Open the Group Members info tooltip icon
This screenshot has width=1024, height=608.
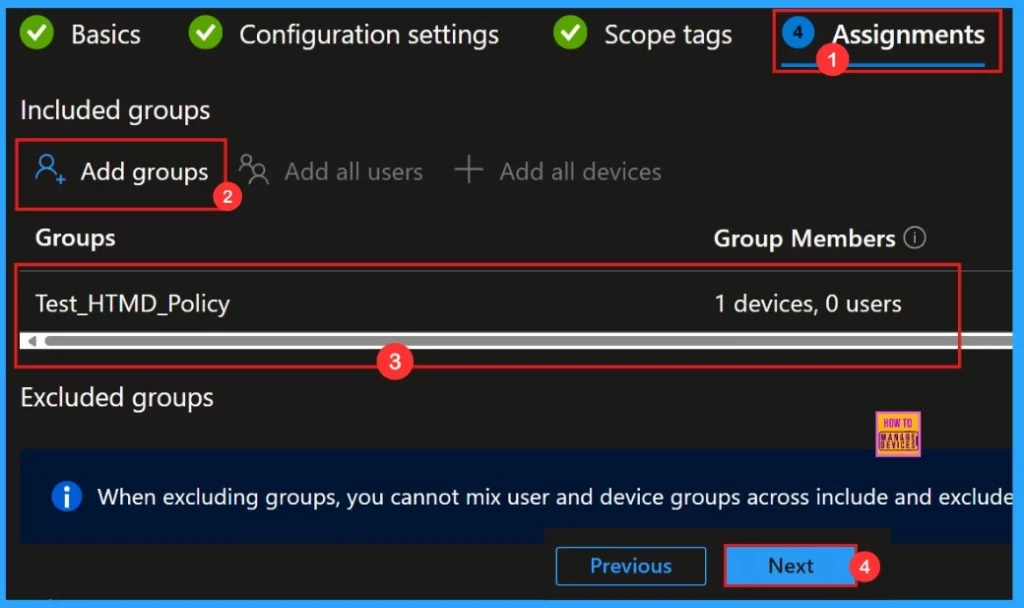[914, 237]
